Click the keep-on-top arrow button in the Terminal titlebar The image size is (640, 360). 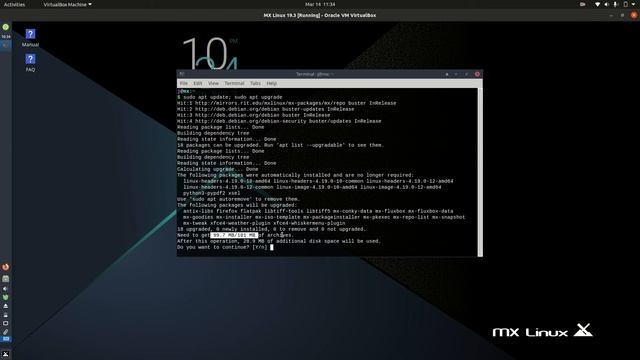[447, 74]
